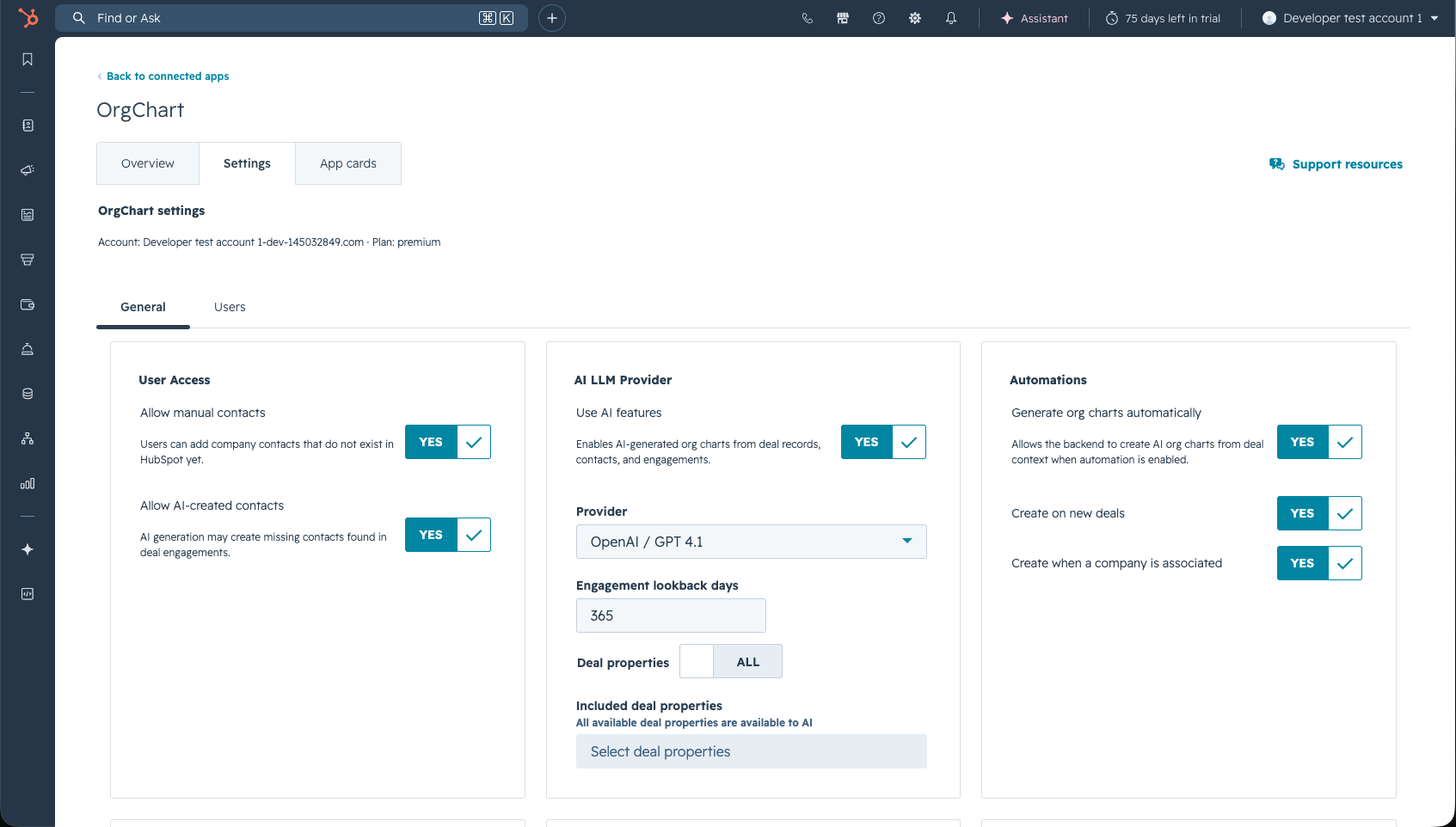
Task: Open Bookmarks in the left sidebar
Action: point(28,59)
